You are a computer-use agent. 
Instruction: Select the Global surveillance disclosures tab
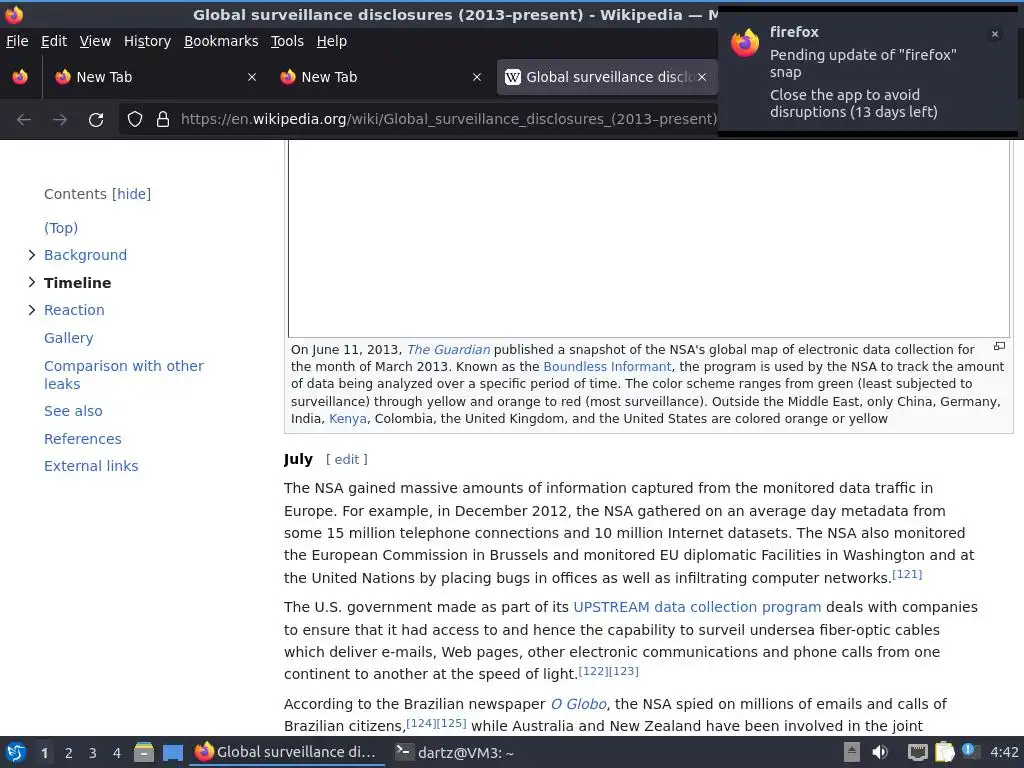[x=607, y=77]
